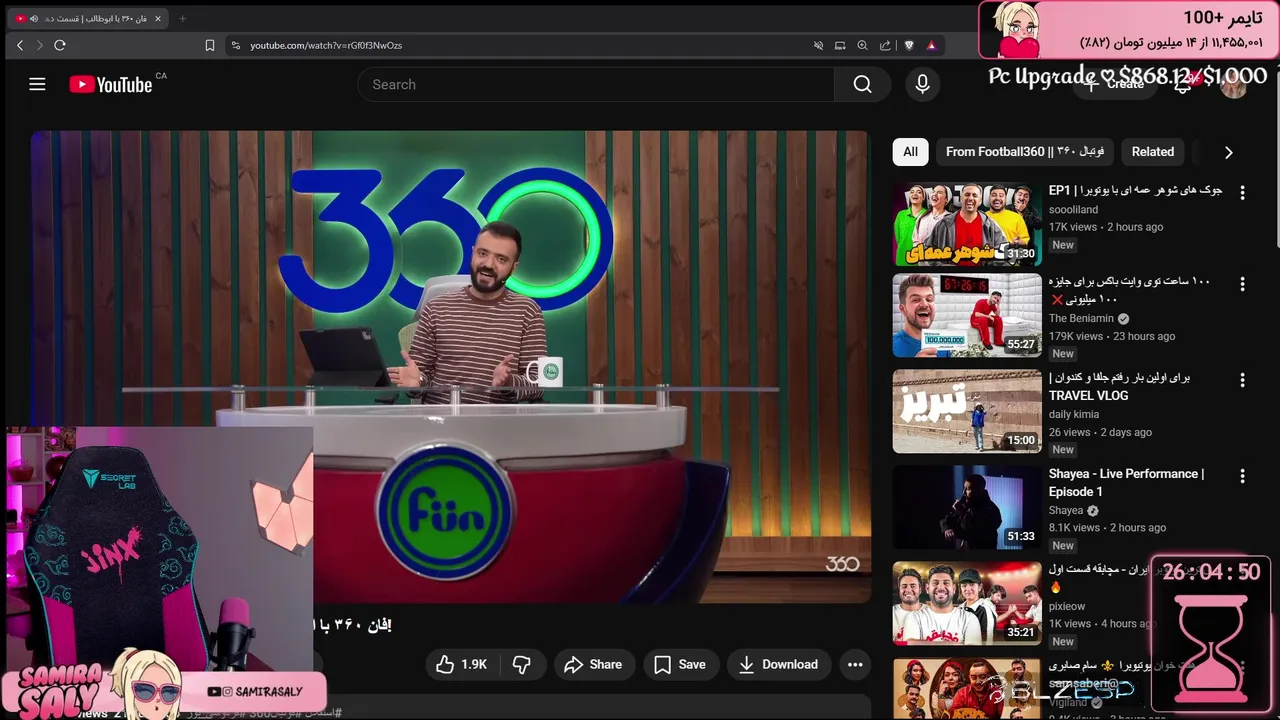
Task: Click the browser share page icon
Action: [885, 45]
